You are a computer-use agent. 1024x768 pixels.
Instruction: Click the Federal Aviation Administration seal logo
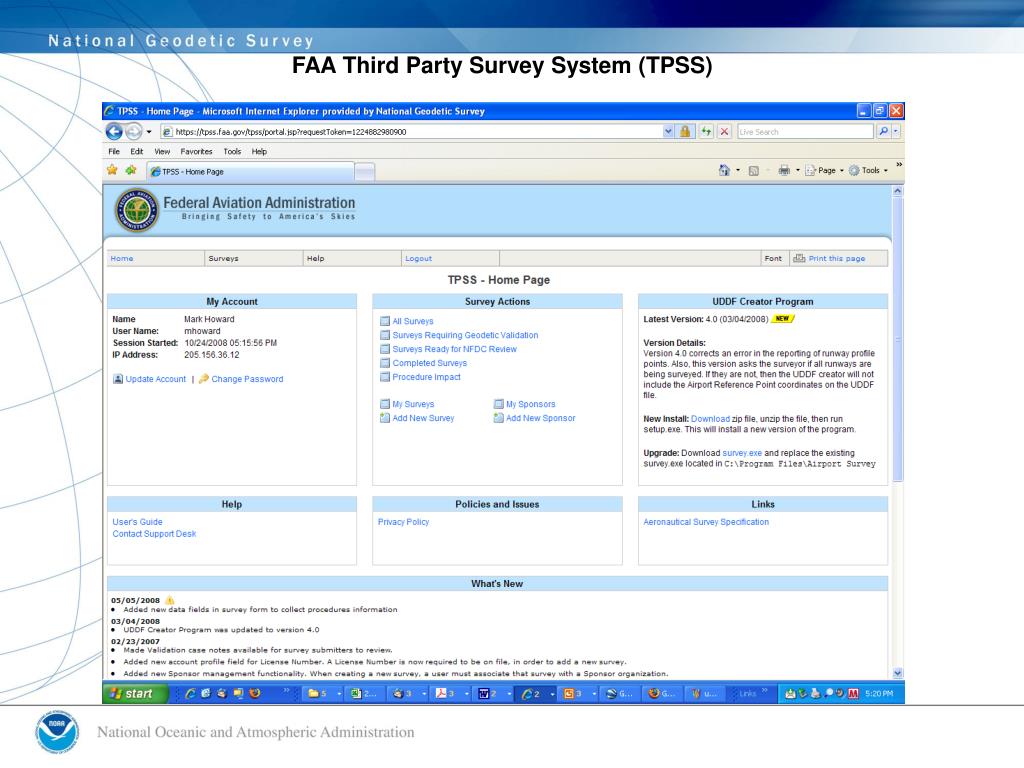(136, 211)
